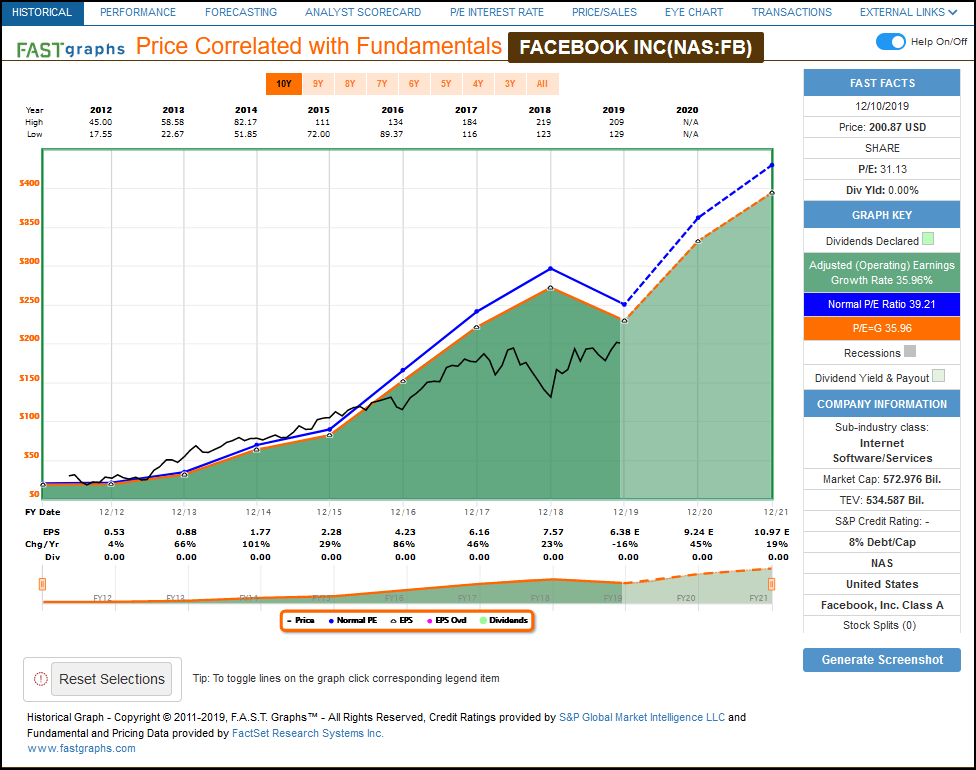Viewport: 976px width, 770px height.
Task: Hide the Price line via chart legend
Action: tap(301, 620)
